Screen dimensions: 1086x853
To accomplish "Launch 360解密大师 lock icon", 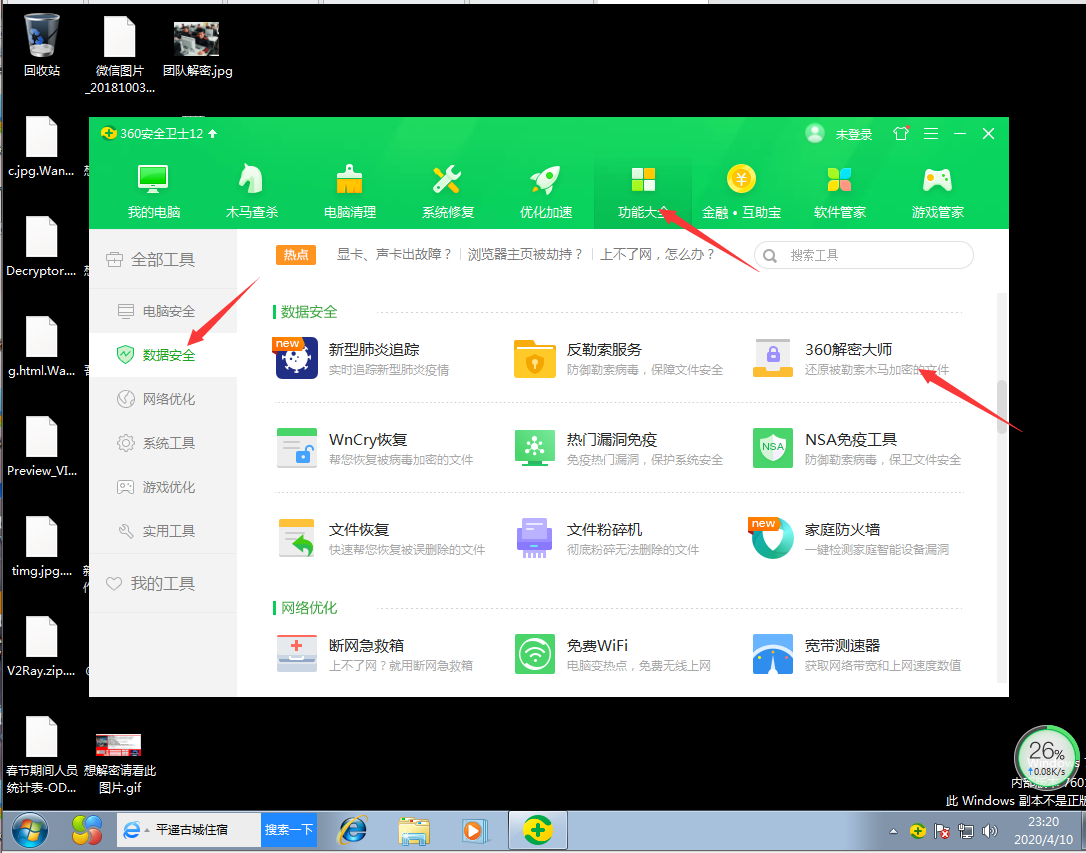I will coord(773,358).
